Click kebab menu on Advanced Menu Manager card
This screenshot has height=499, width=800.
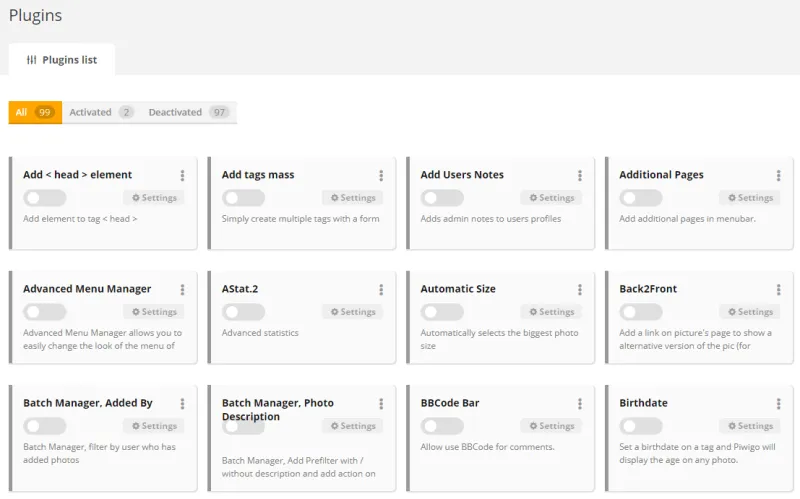click(182, 289)
